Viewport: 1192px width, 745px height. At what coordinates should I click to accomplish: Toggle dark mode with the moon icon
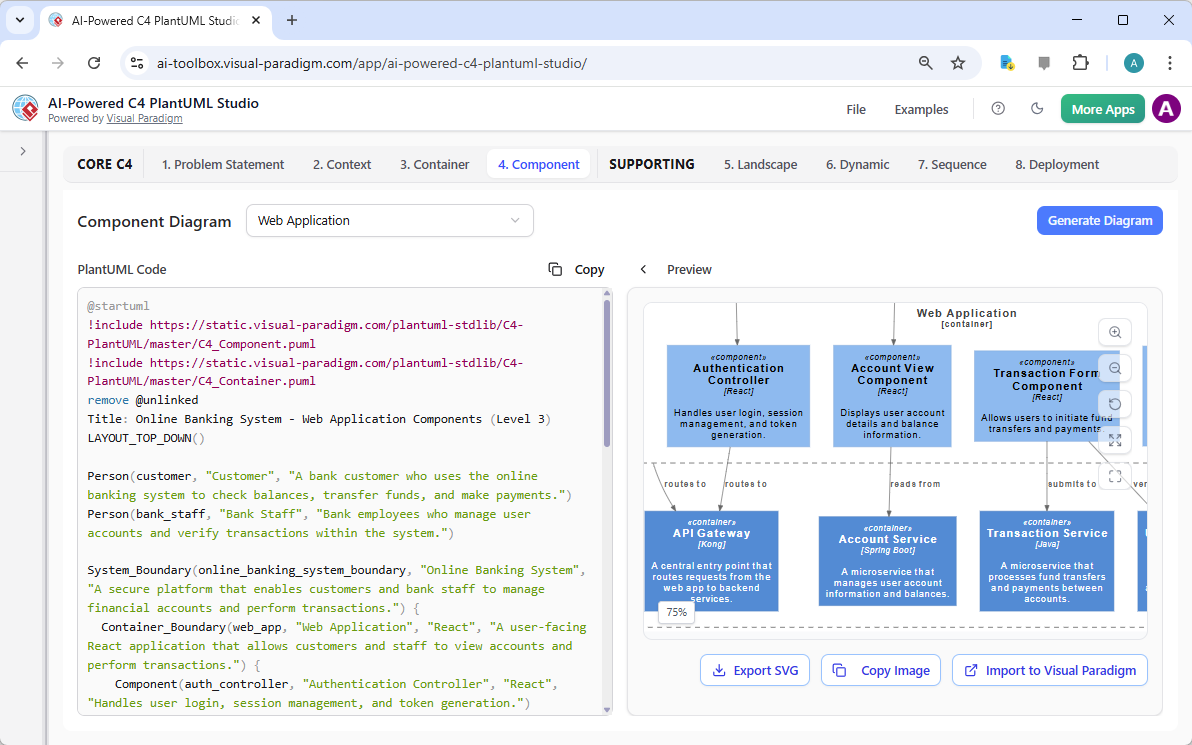[1037, 109]
